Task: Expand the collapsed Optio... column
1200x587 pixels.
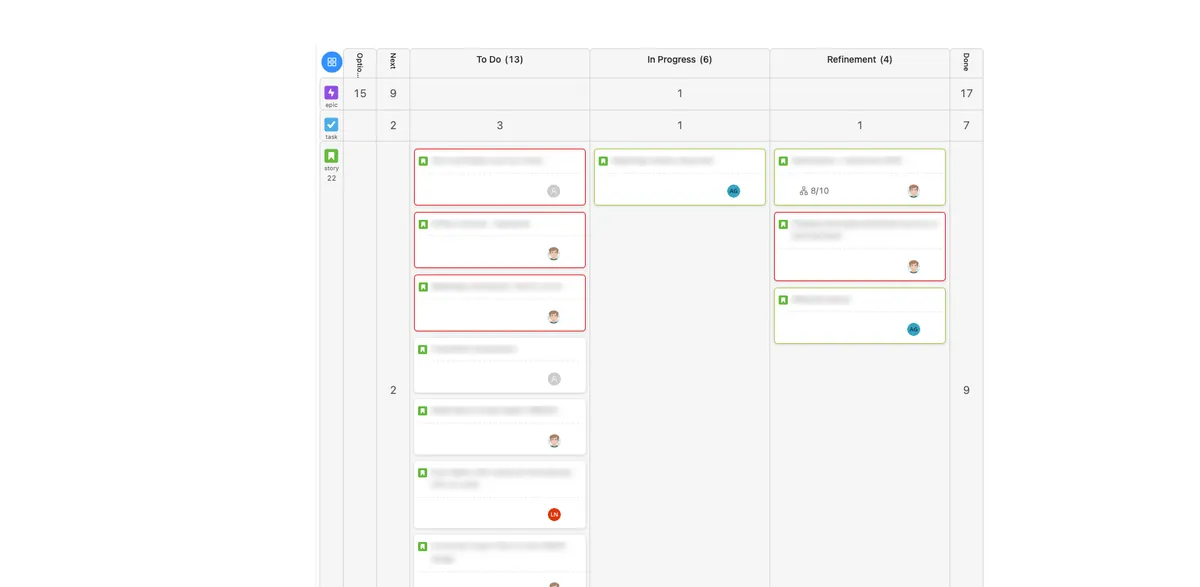Action: coord(360,63)
